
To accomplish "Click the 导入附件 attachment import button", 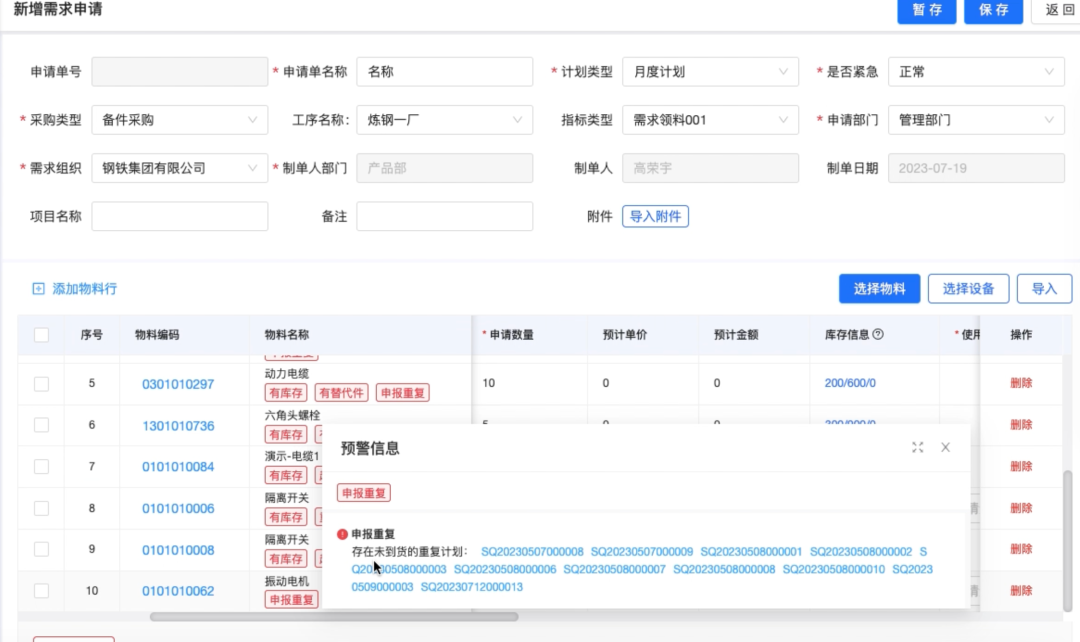I will pos(655,215).
